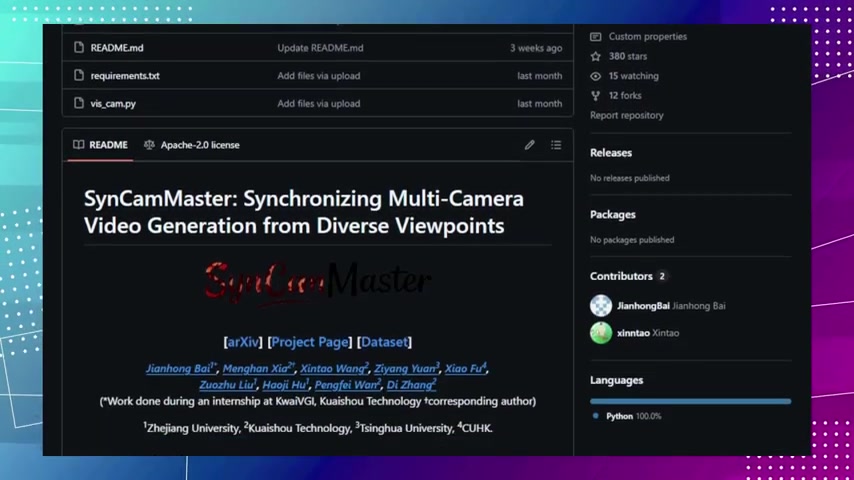Open the Contributors section heading
The height and width of the screenshot is (480, 854).
(621, 276)
